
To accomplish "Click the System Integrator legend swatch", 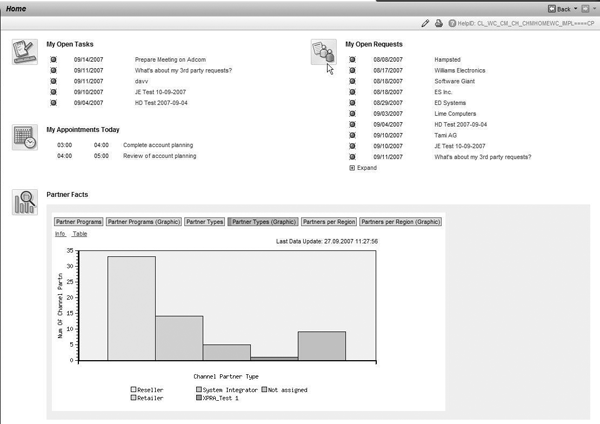I will [x=199, y=389].
